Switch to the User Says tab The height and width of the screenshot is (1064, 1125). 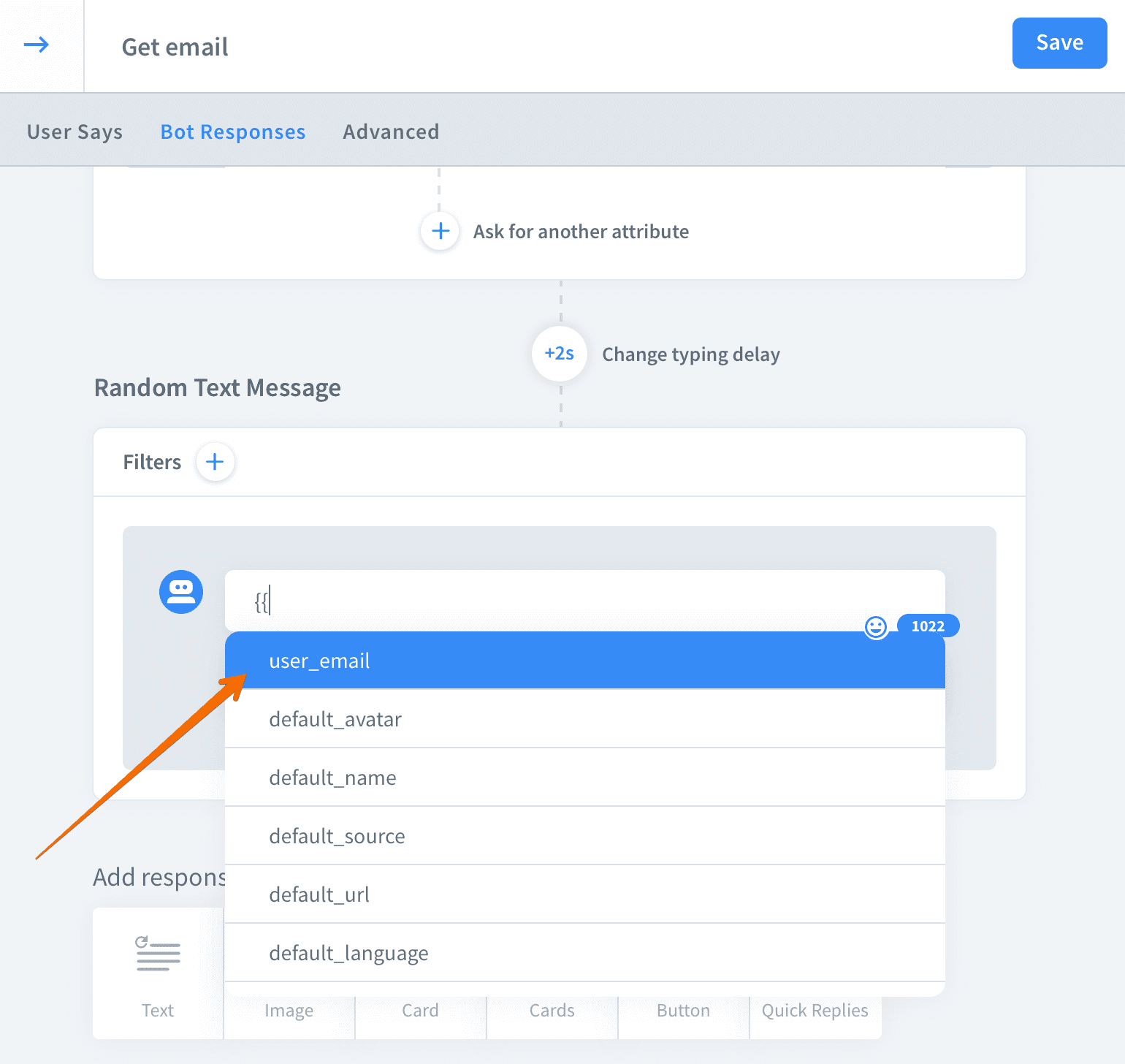[75, 132]
